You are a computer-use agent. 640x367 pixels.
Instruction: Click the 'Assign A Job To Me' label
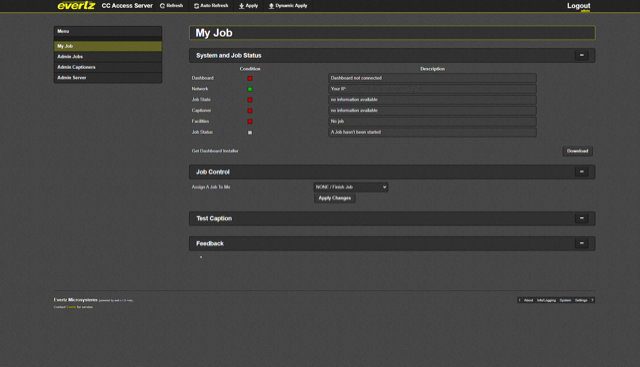point(211,187)
